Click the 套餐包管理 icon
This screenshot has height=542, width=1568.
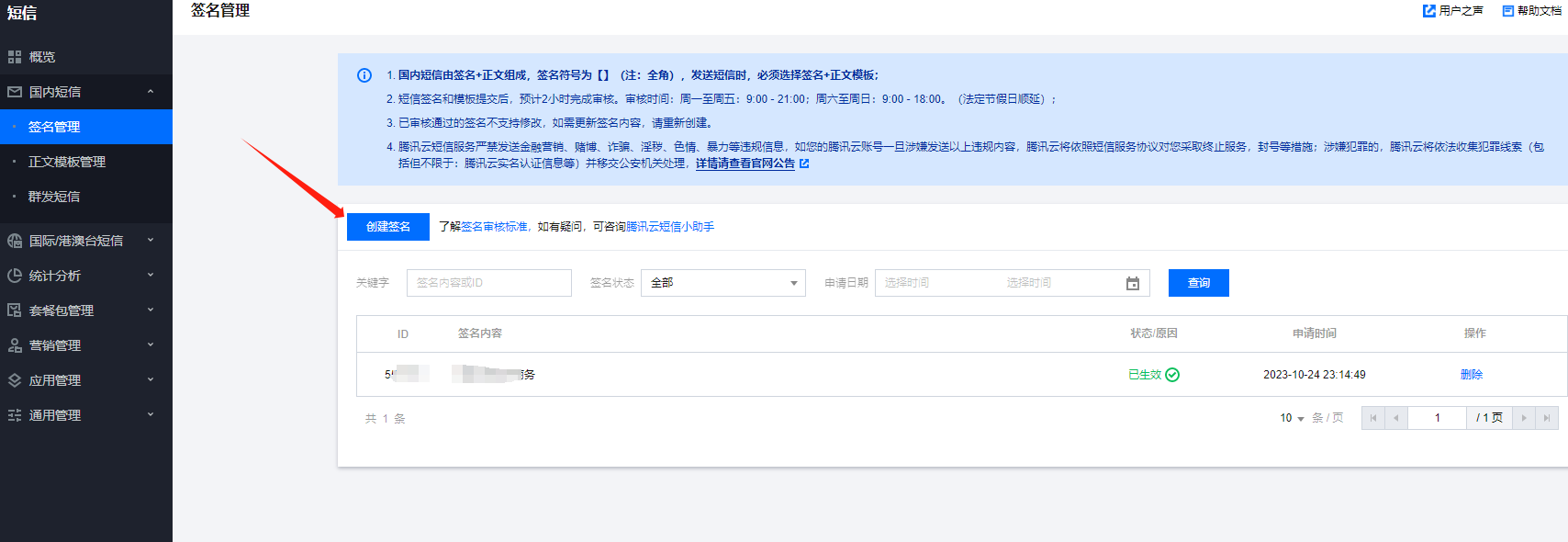pos(15,311)
